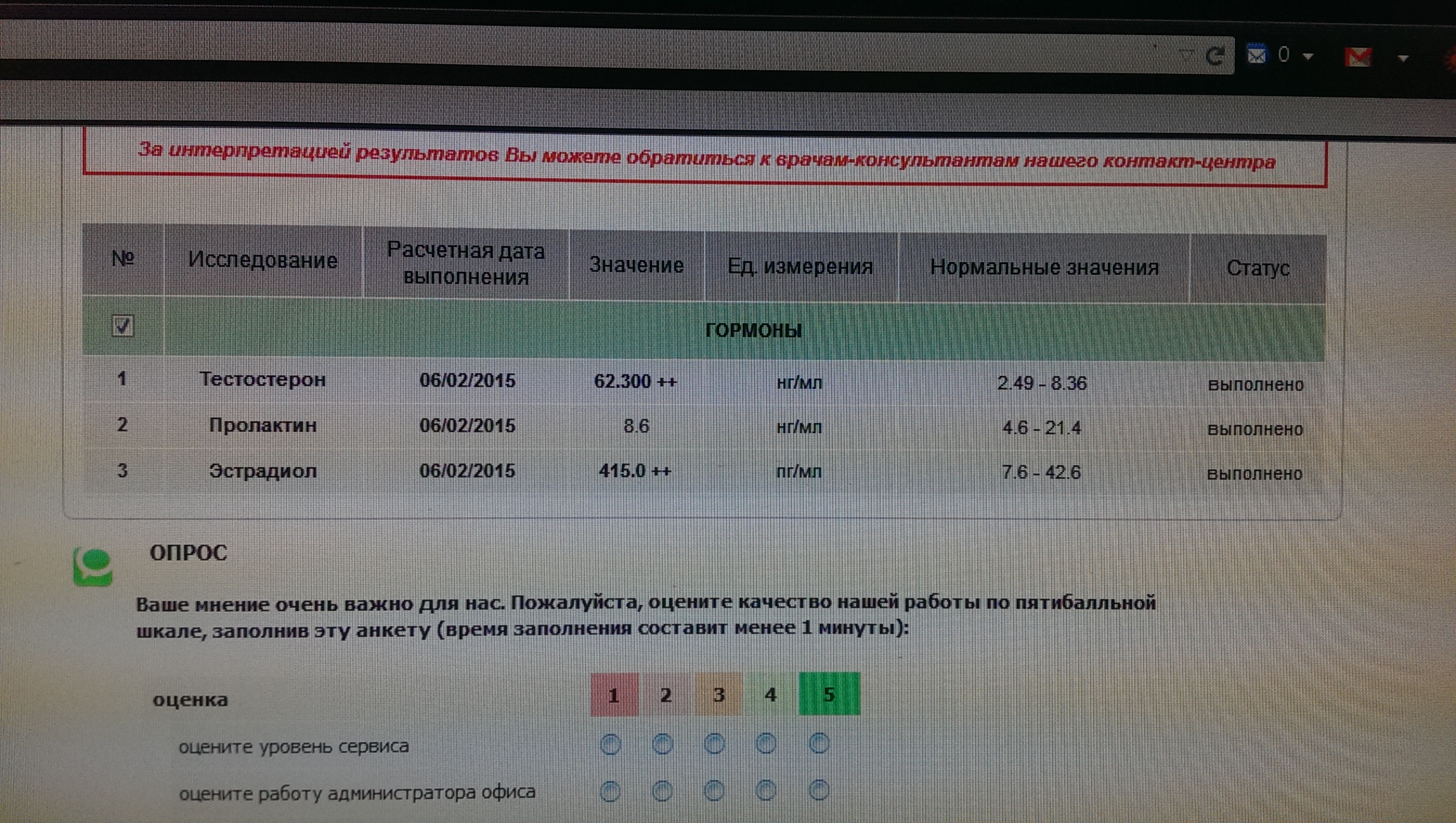Click the Эстрадиол test name

coord(263,471)
